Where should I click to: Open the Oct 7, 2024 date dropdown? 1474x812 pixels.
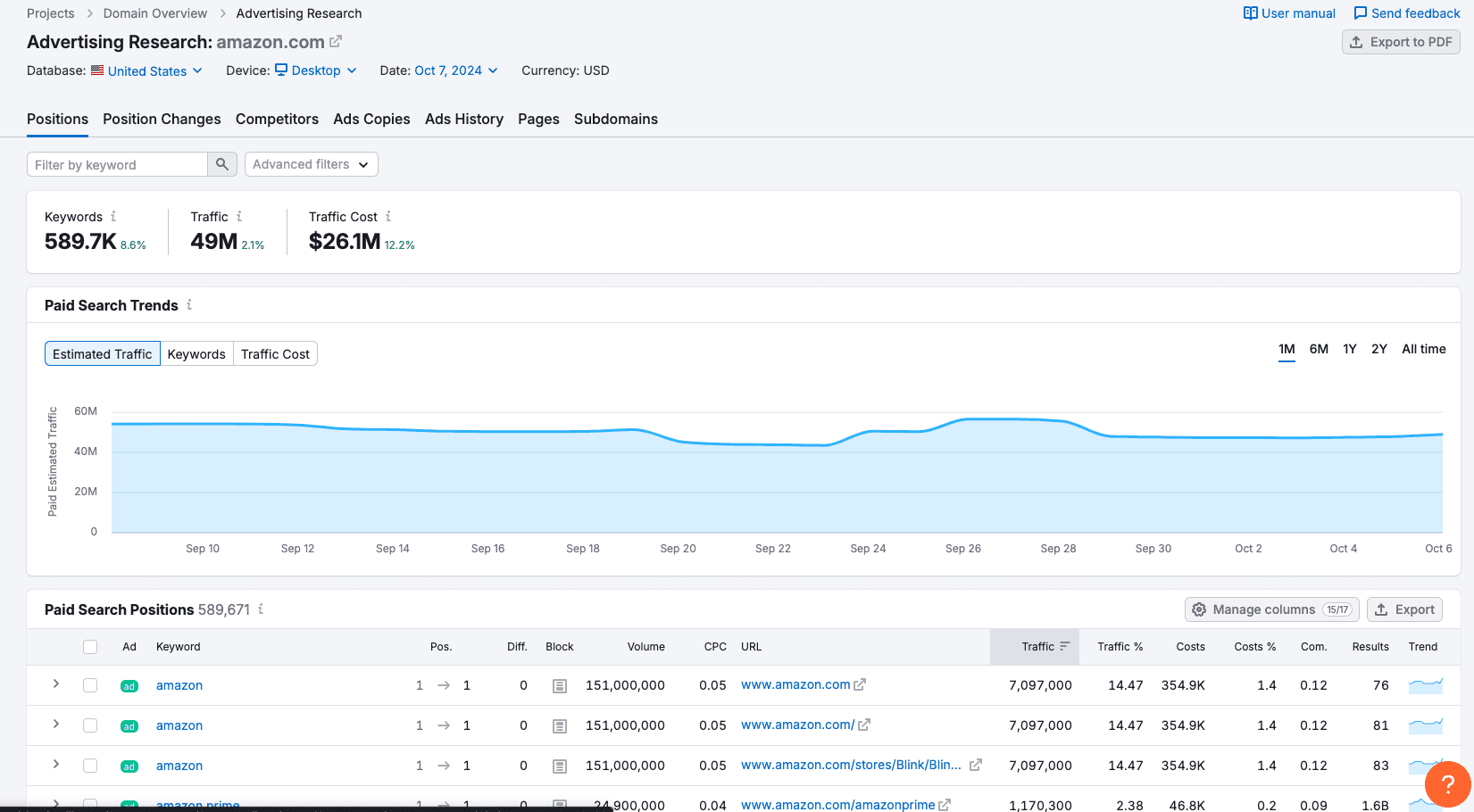[x=456, y=70]
